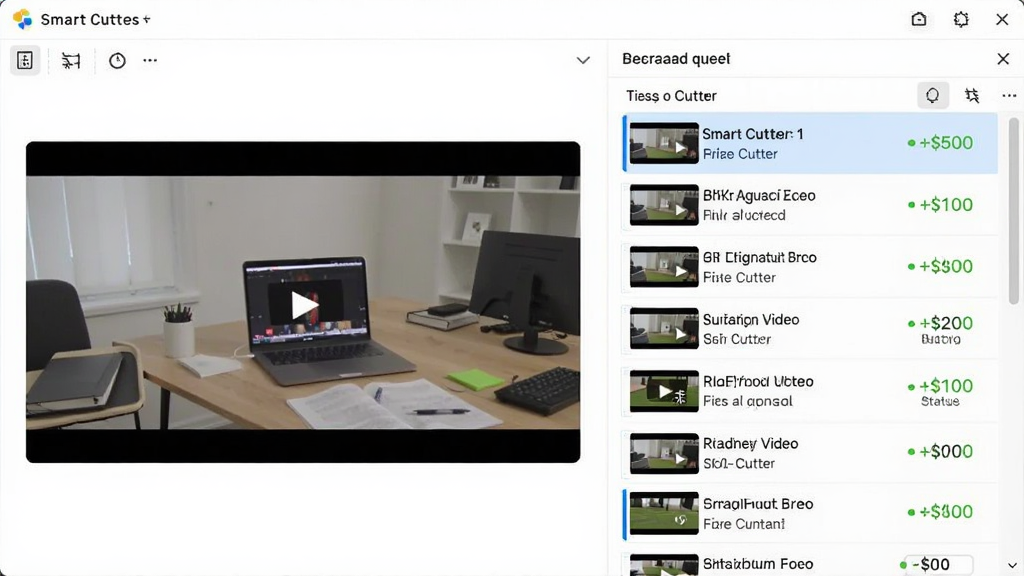Select the Surtarign Video row
The width and height of the screenshot is (1024, 576).
click(x=810, y=328)
